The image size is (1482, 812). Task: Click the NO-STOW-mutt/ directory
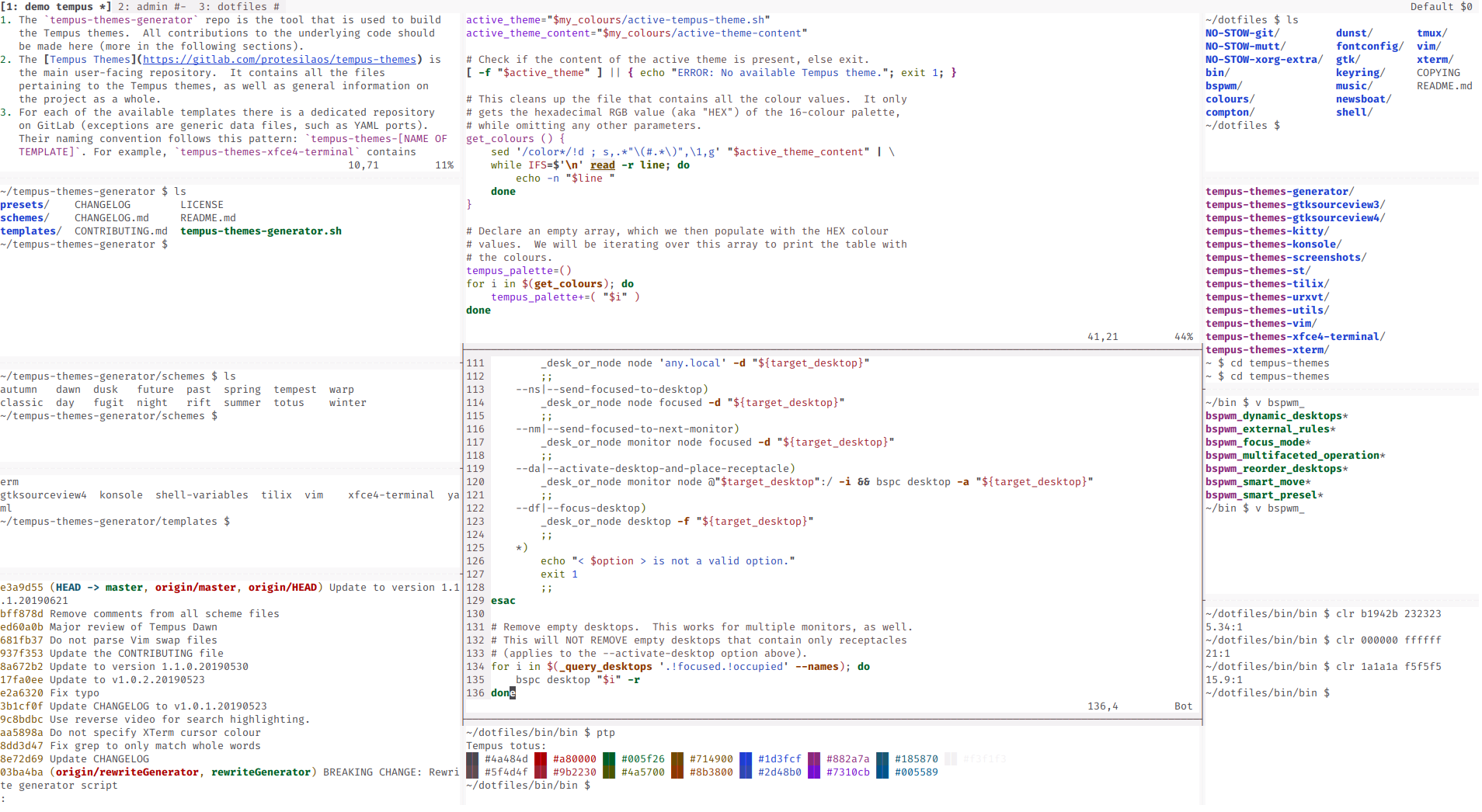tap(1246, 46)
